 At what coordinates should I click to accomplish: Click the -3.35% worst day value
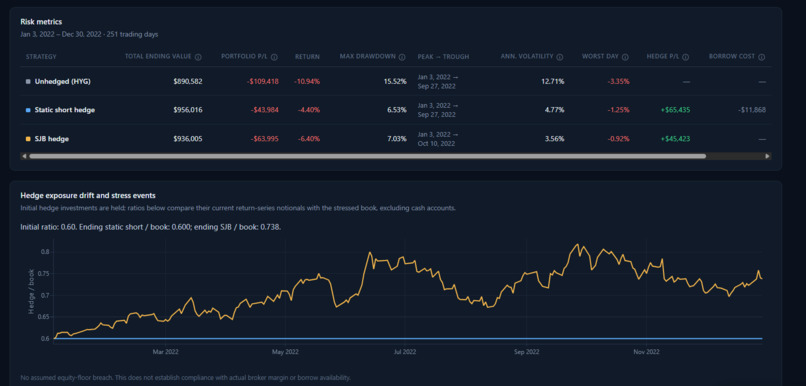point(618,81)
